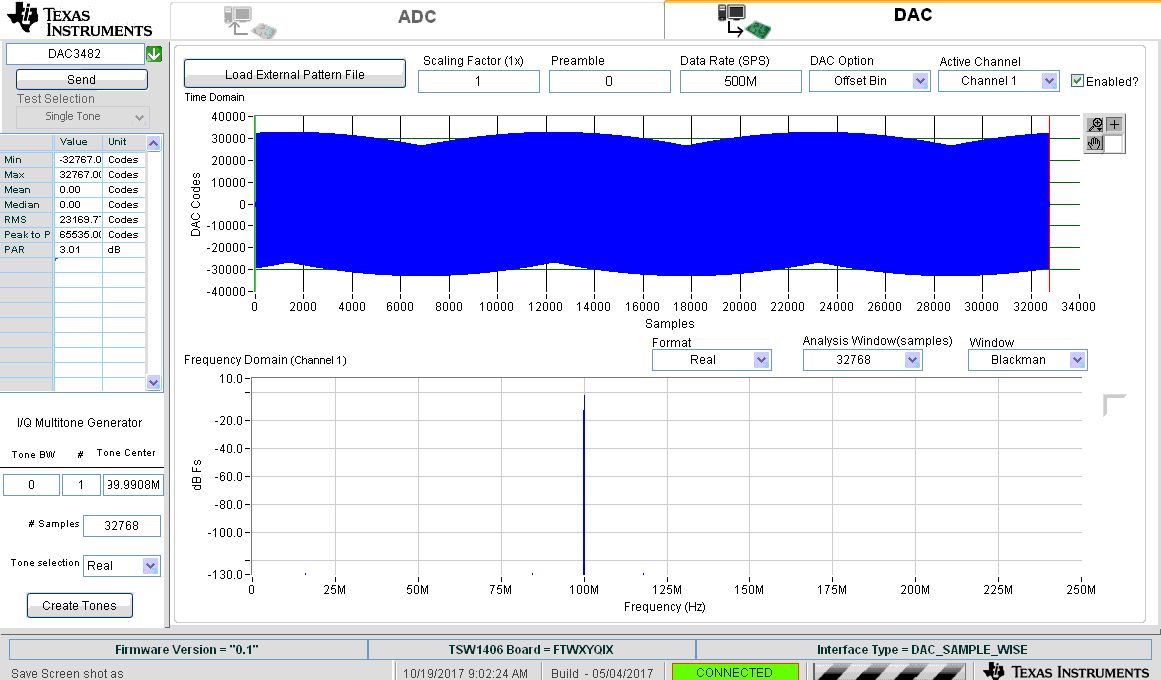The image size is (1161, 680).
Task: Open the Window dropdown showing Blackman
Action: [x=1028, y=360]
